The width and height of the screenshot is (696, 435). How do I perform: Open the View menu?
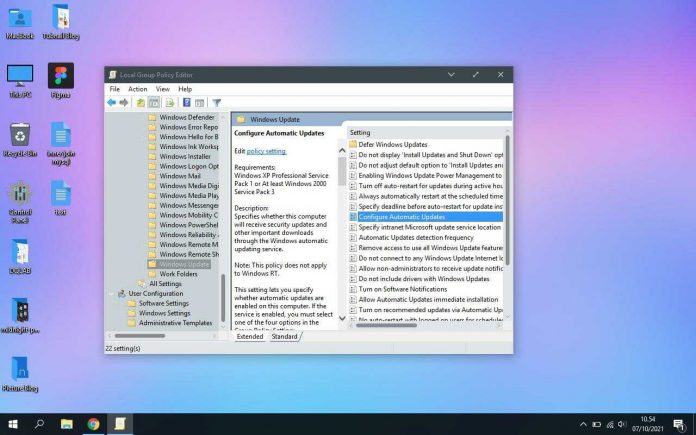[162, 89]
